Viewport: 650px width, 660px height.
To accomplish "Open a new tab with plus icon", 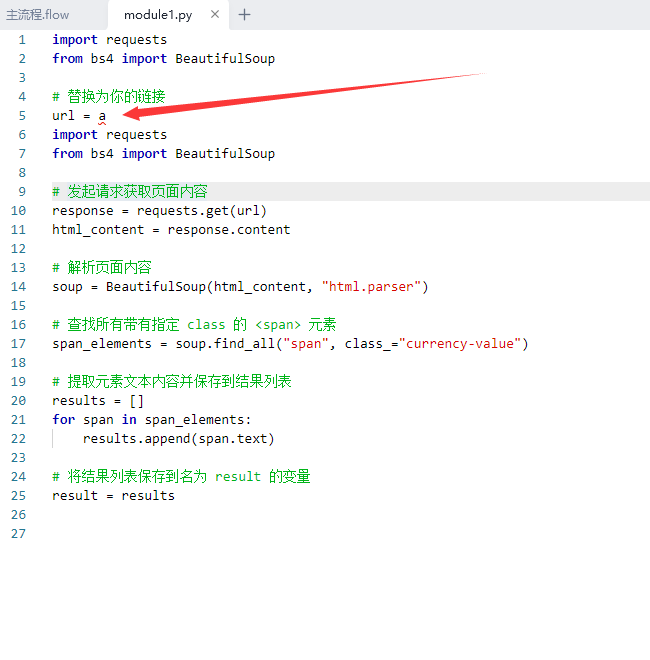I will [x=244, y=15].
